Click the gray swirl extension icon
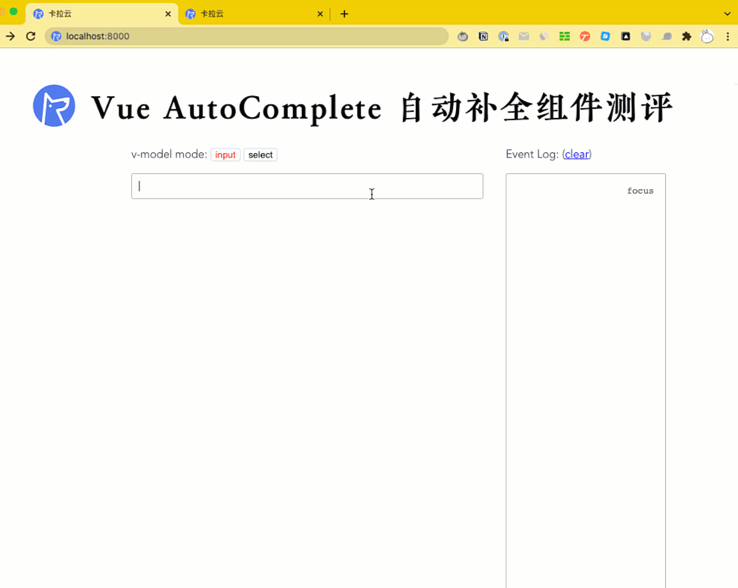This screenshot has height=588, width=738. [x=544, y=36]
